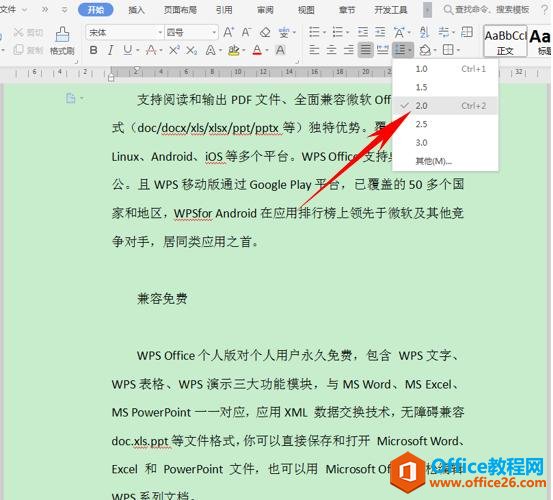Image resolution: width=553 pixels, height=500 pixels.
Task: Click the phonetic guide icon
Action: 284,32
